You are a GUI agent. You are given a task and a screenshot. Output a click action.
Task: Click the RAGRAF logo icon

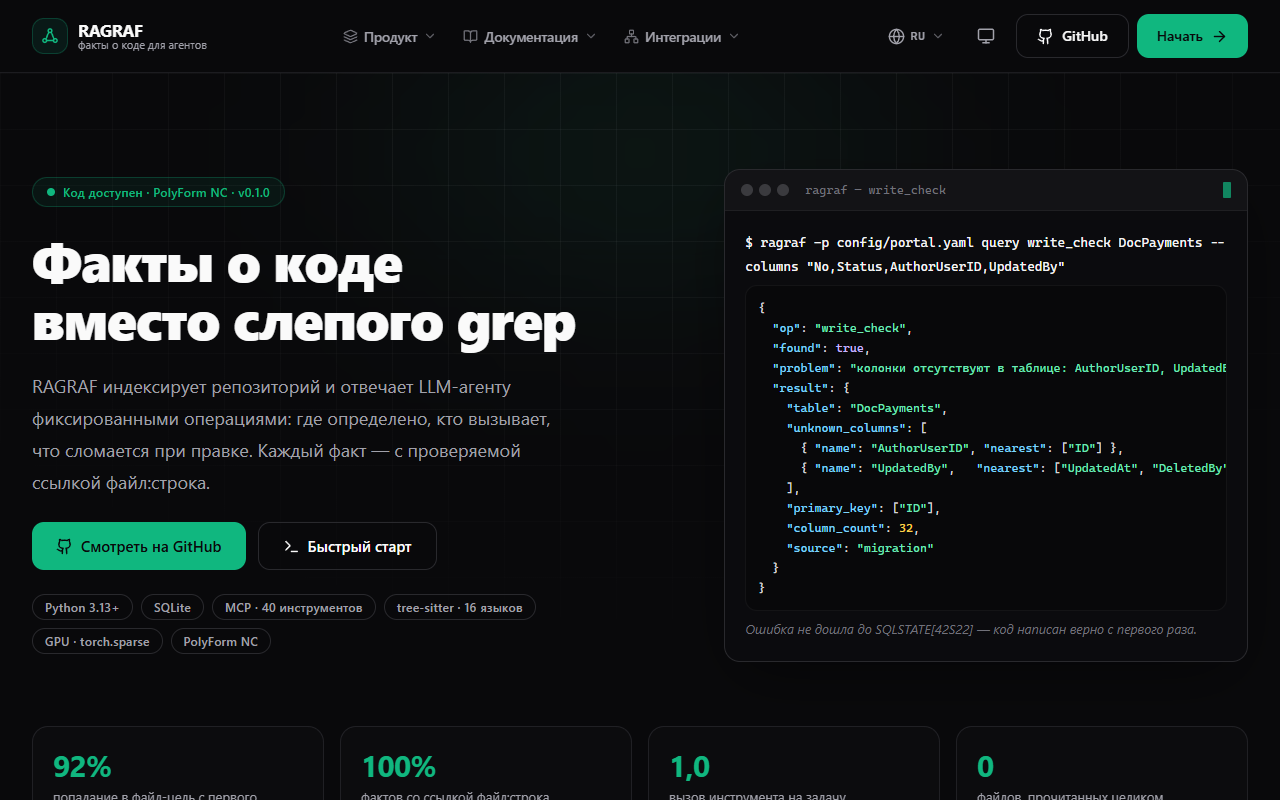(x=50, y=36)
